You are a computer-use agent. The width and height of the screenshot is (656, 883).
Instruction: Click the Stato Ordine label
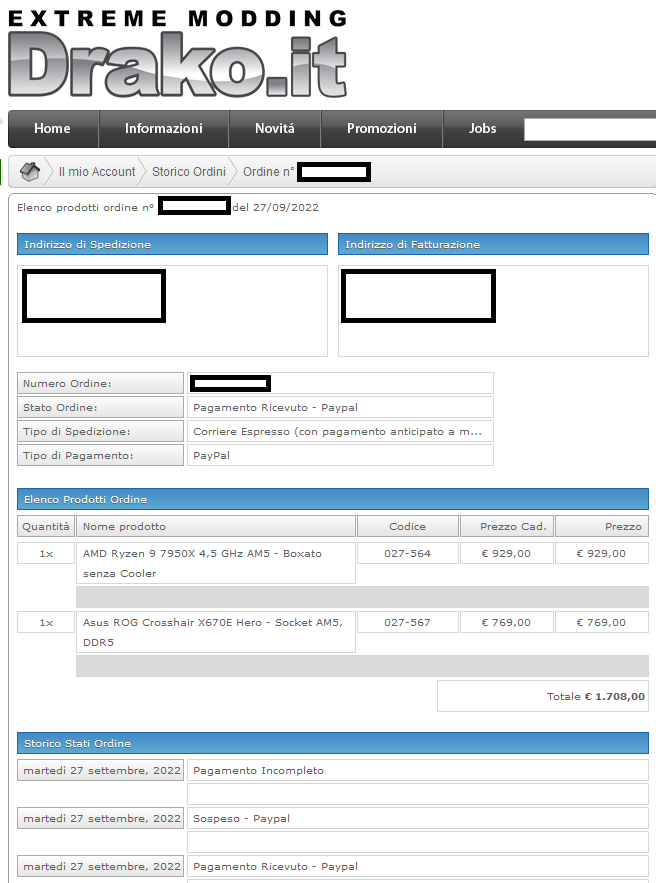[100, 407]
